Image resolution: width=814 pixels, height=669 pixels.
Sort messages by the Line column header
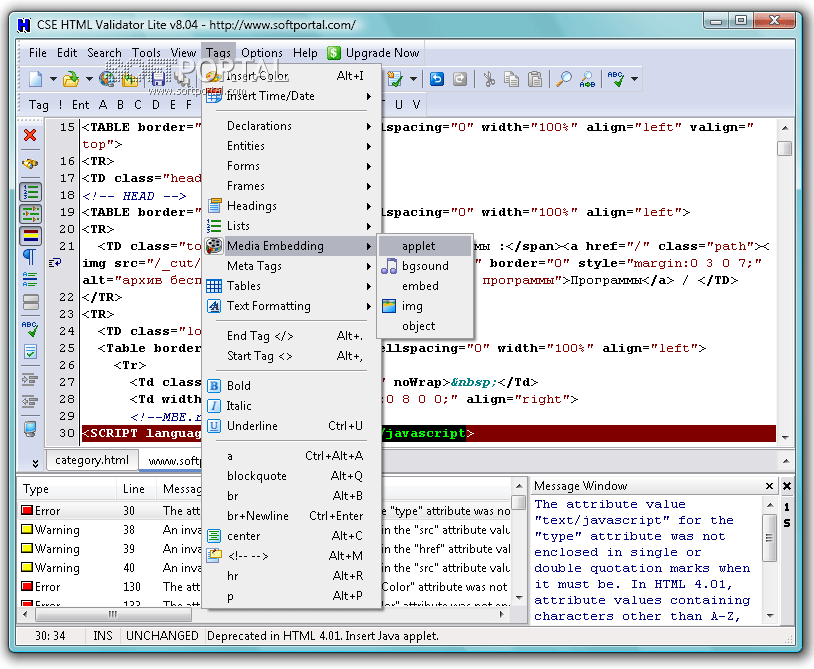click(136, 489)
